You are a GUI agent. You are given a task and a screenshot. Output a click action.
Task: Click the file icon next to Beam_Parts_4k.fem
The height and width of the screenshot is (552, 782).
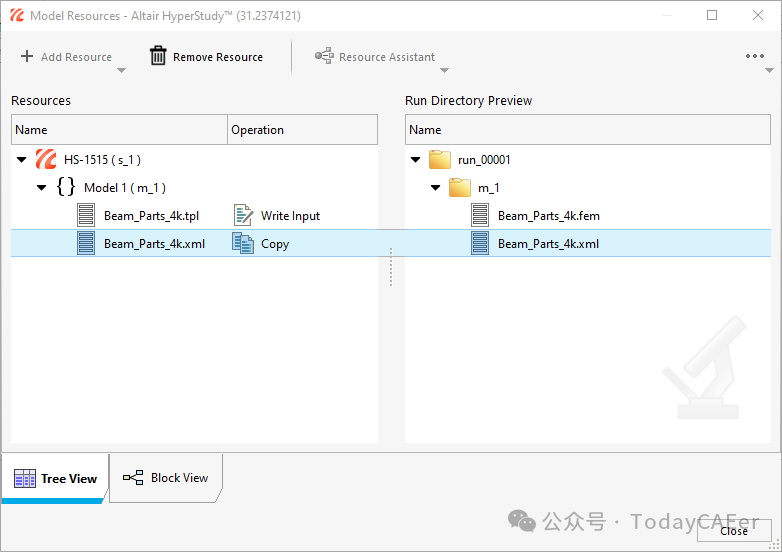tap(480, 215)
